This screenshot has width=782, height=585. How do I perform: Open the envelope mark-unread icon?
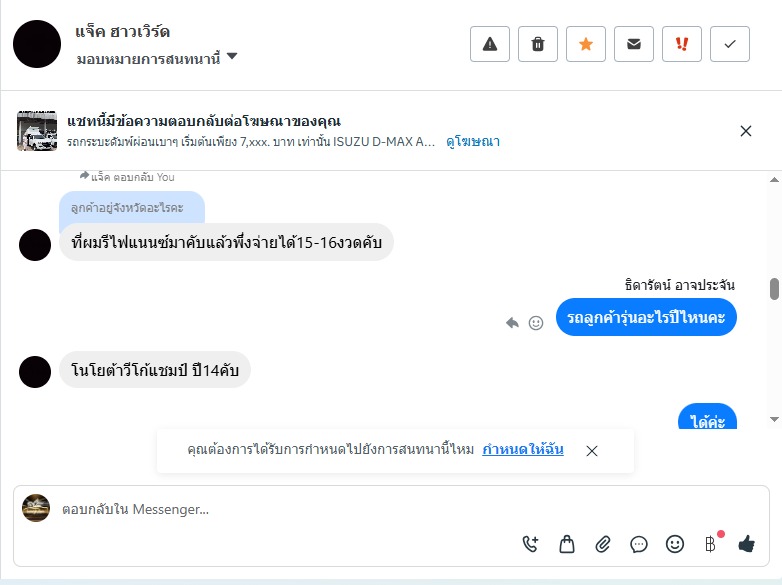[x=634, y=44]
